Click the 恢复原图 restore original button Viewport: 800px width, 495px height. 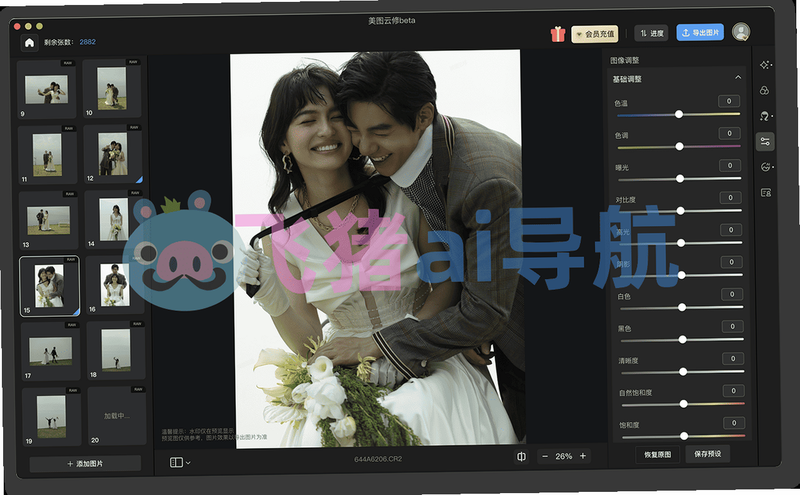click(658, 454)
